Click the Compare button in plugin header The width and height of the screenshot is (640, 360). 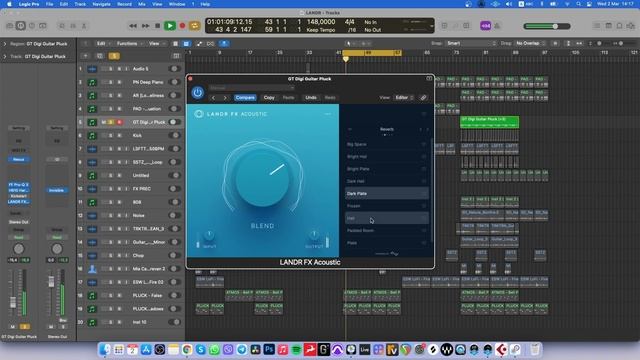tap(245, 98)
